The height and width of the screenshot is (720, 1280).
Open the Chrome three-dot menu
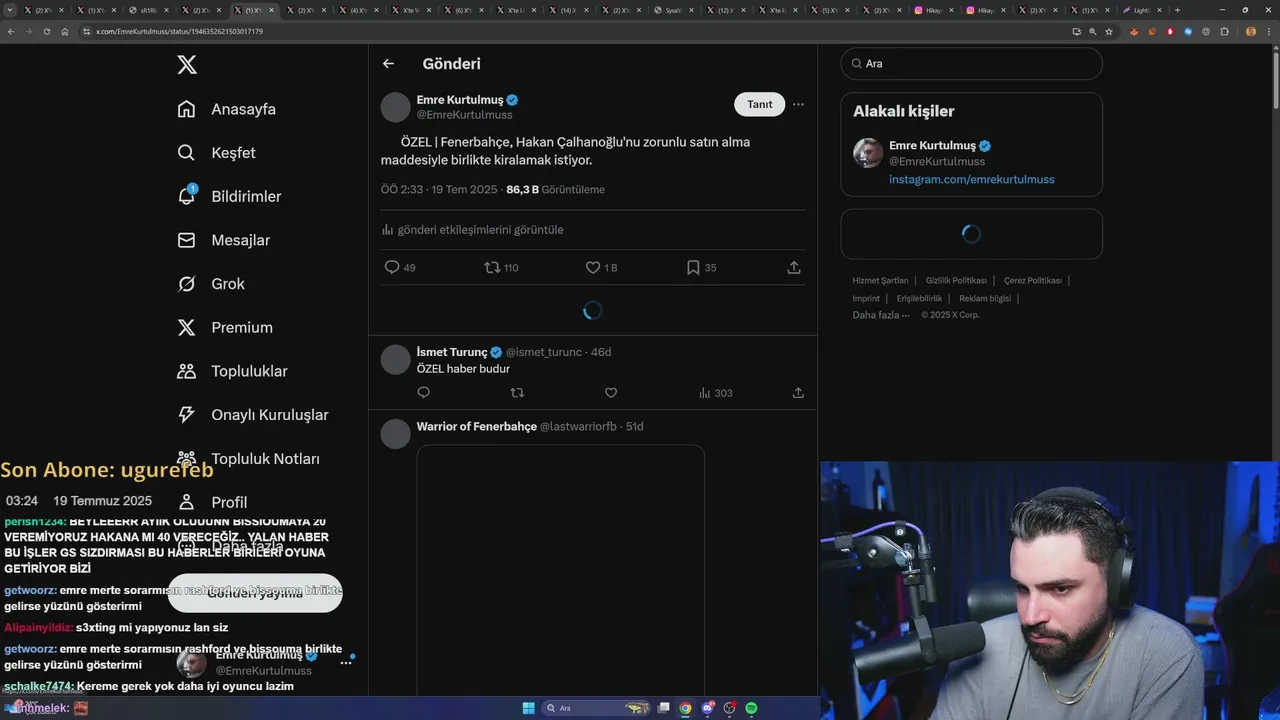click(x=1267, y=31)
